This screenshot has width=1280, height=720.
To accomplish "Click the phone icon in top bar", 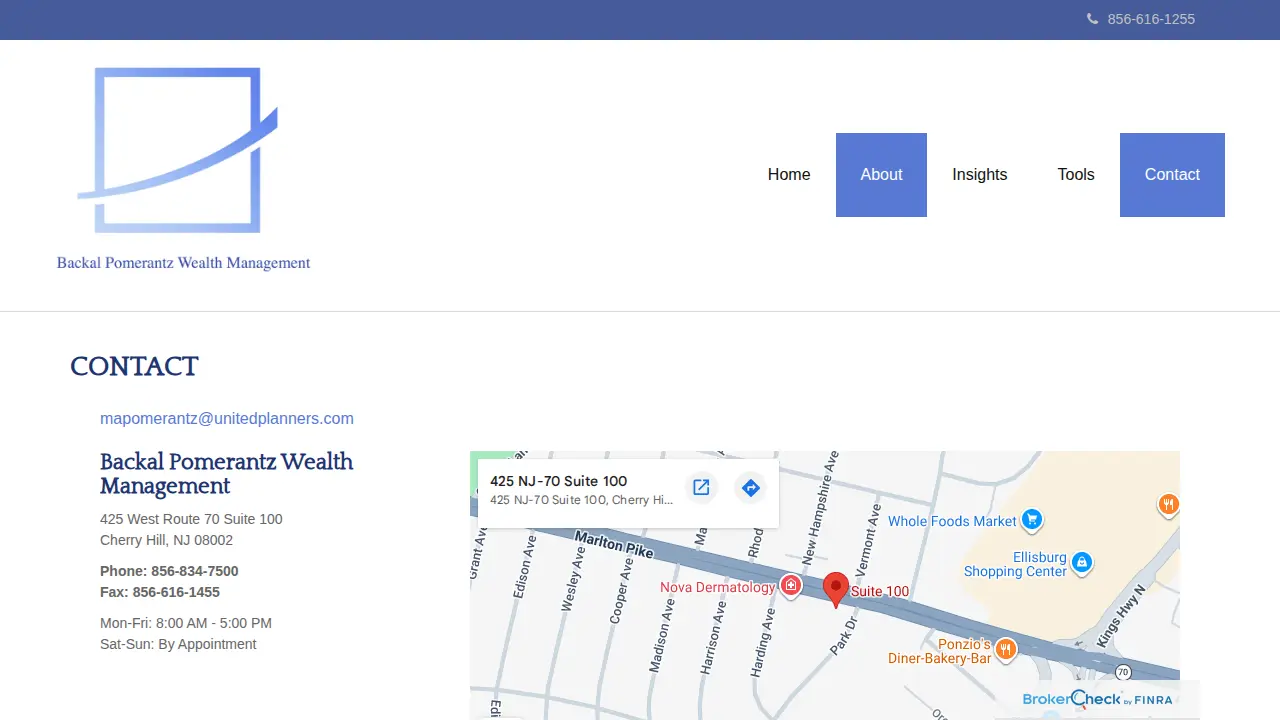I will [1092, 19].
